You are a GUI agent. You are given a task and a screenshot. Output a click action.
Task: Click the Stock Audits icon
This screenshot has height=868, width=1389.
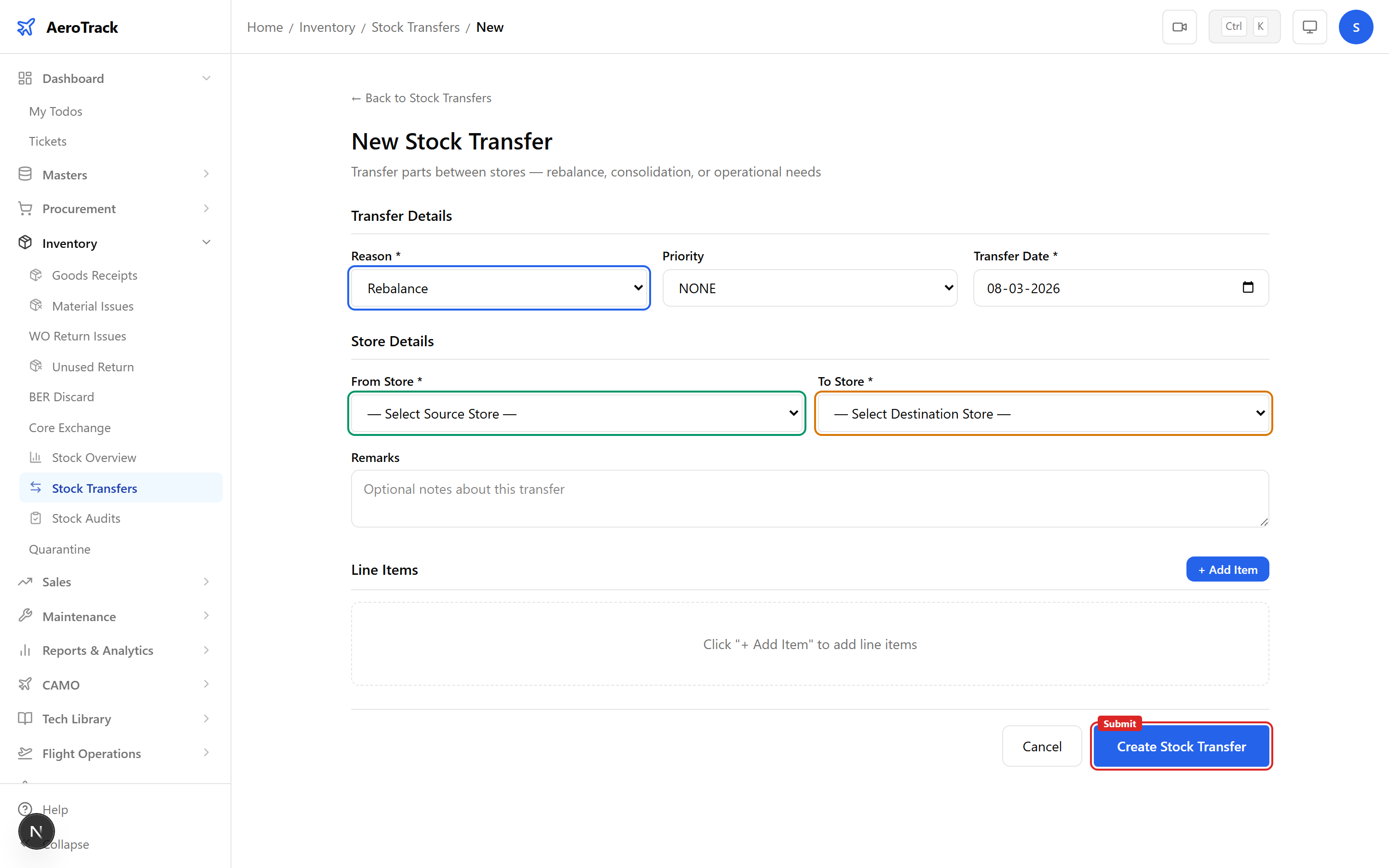click(x=36, y=518)
